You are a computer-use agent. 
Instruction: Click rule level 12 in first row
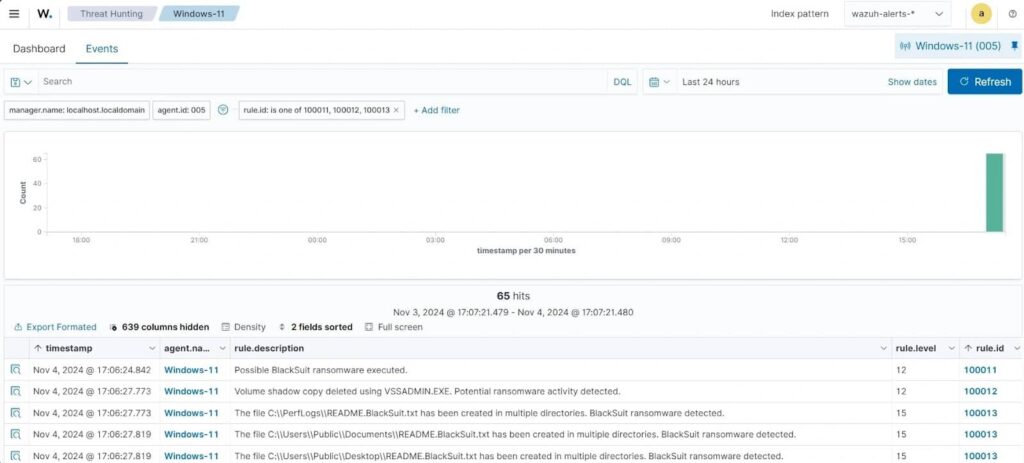(x=901, y=370)
